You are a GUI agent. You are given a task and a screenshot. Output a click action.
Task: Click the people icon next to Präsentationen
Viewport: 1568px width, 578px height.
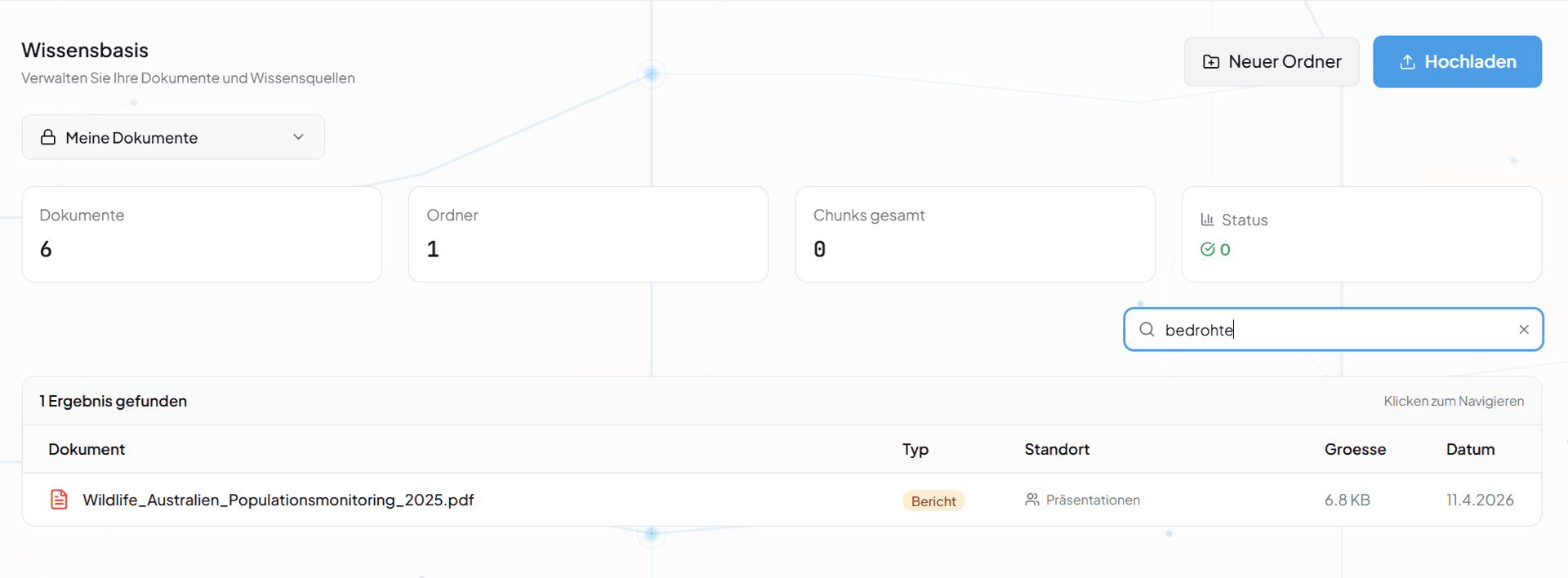[1032, 500]
